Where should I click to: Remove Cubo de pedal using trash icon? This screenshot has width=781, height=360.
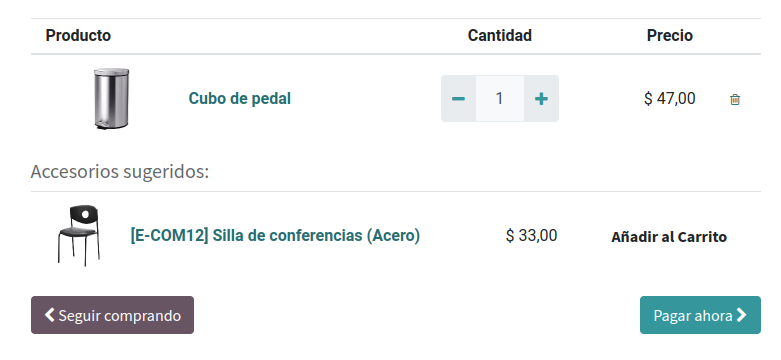735,100
